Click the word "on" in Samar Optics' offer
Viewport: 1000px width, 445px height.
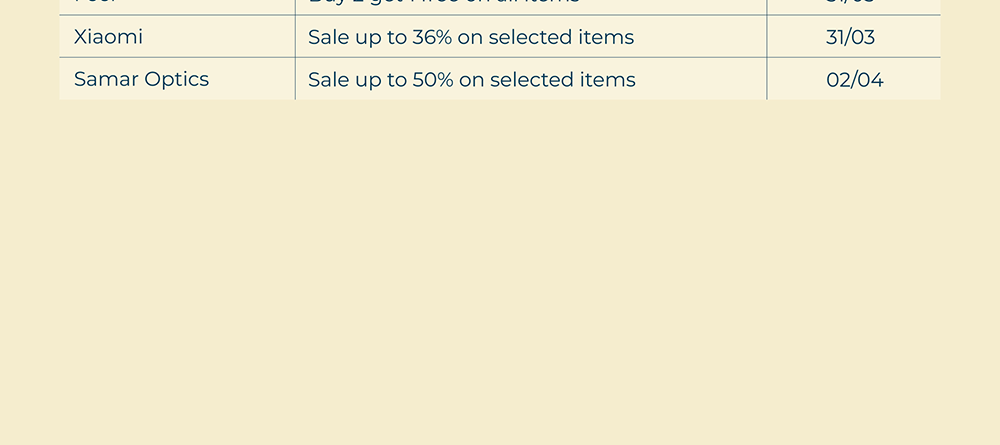click(471, 80)
